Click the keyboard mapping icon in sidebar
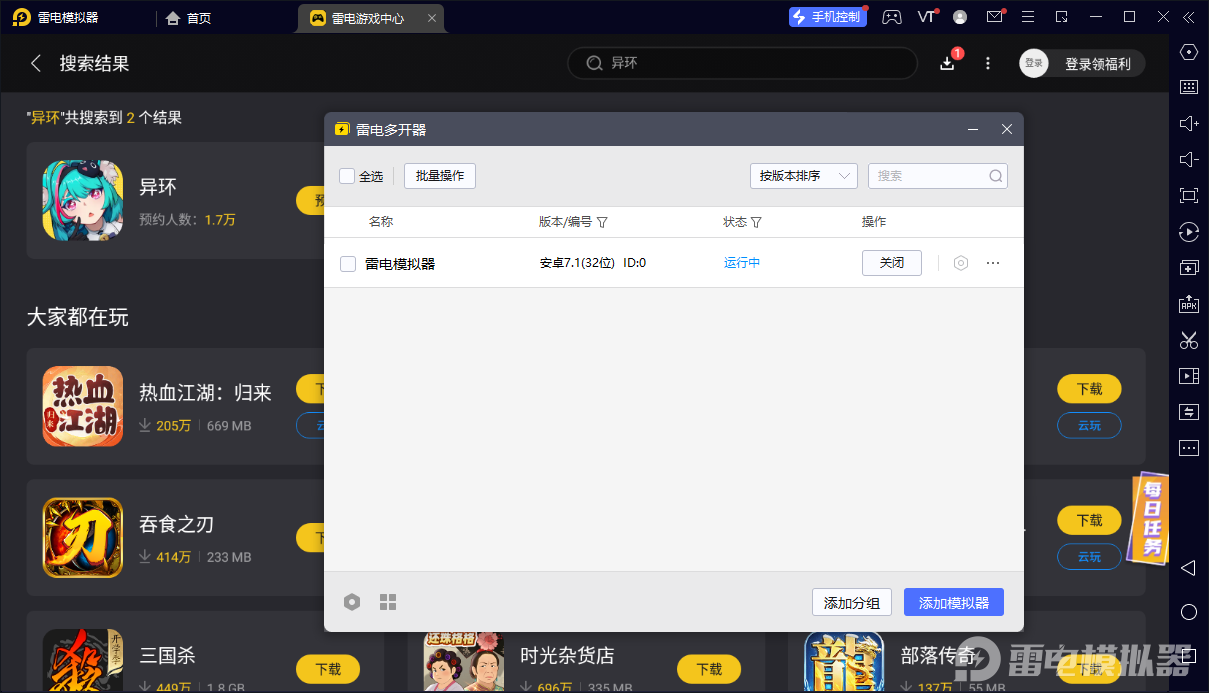 [1188, 87]
